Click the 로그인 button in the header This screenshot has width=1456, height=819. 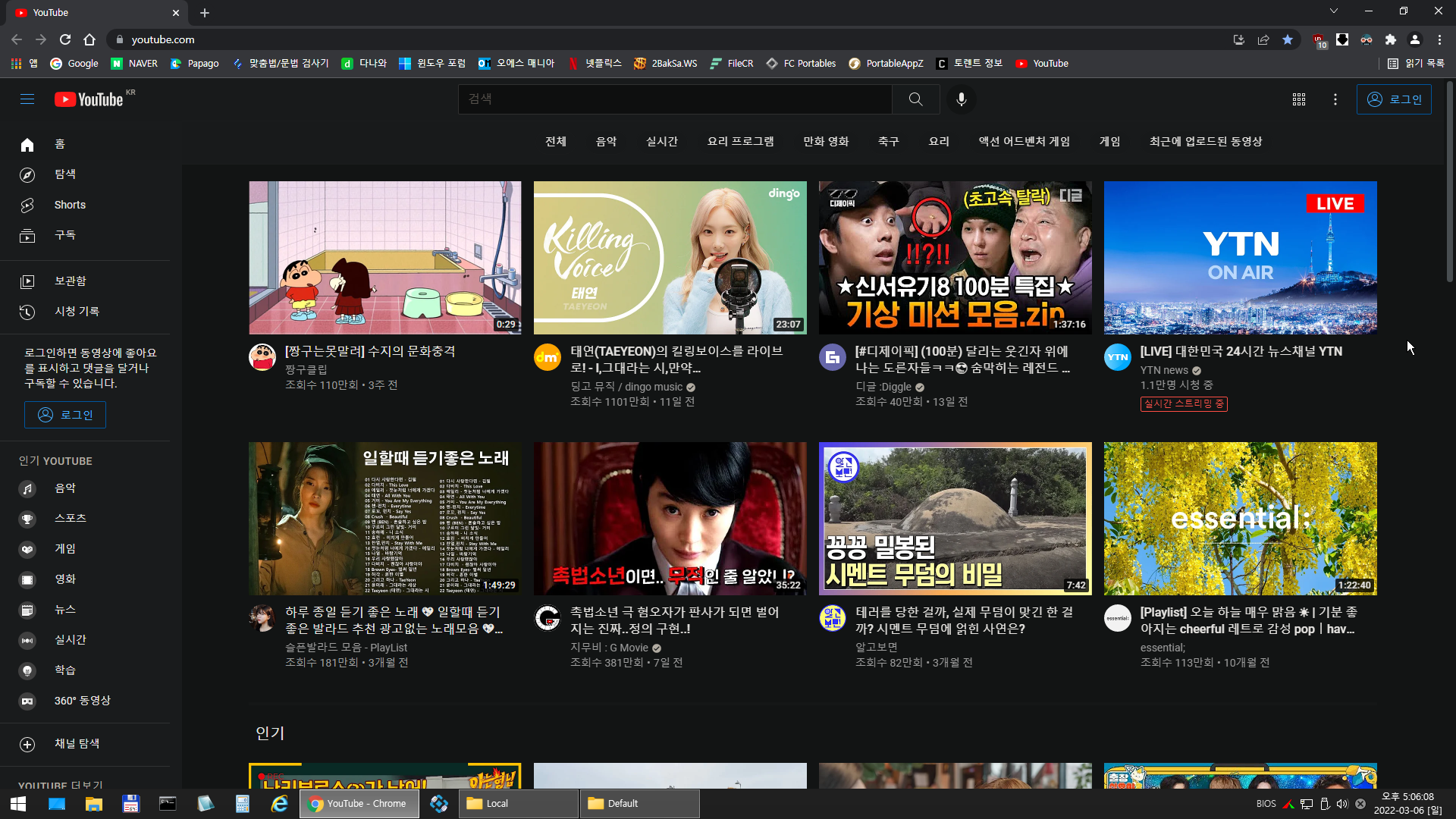1394,99
